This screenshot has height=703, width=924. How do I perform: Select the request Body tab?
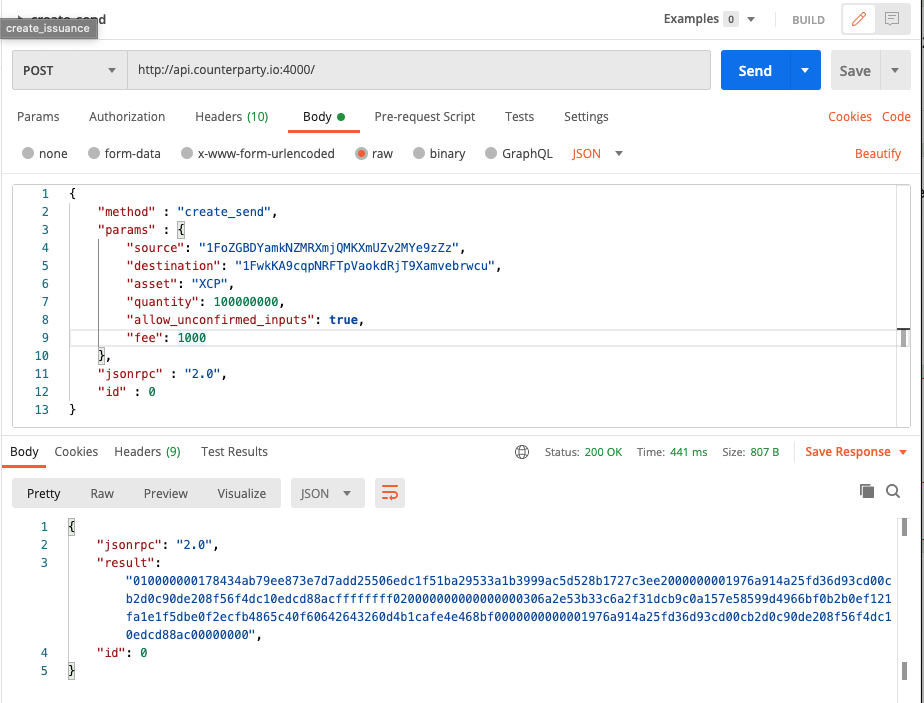[x=324, y=117]
